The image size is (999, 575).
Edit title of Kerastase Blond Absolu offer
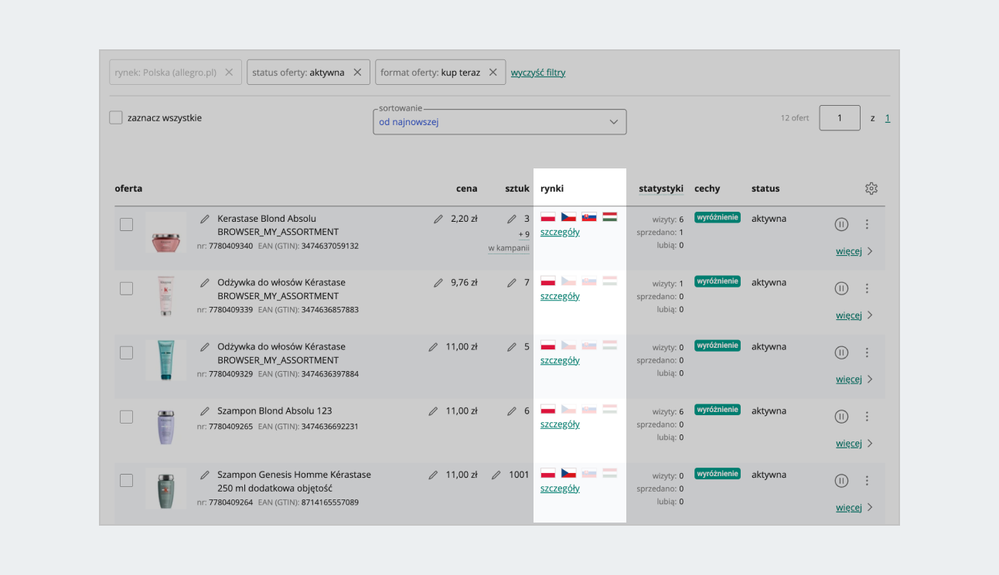[205, 219]
